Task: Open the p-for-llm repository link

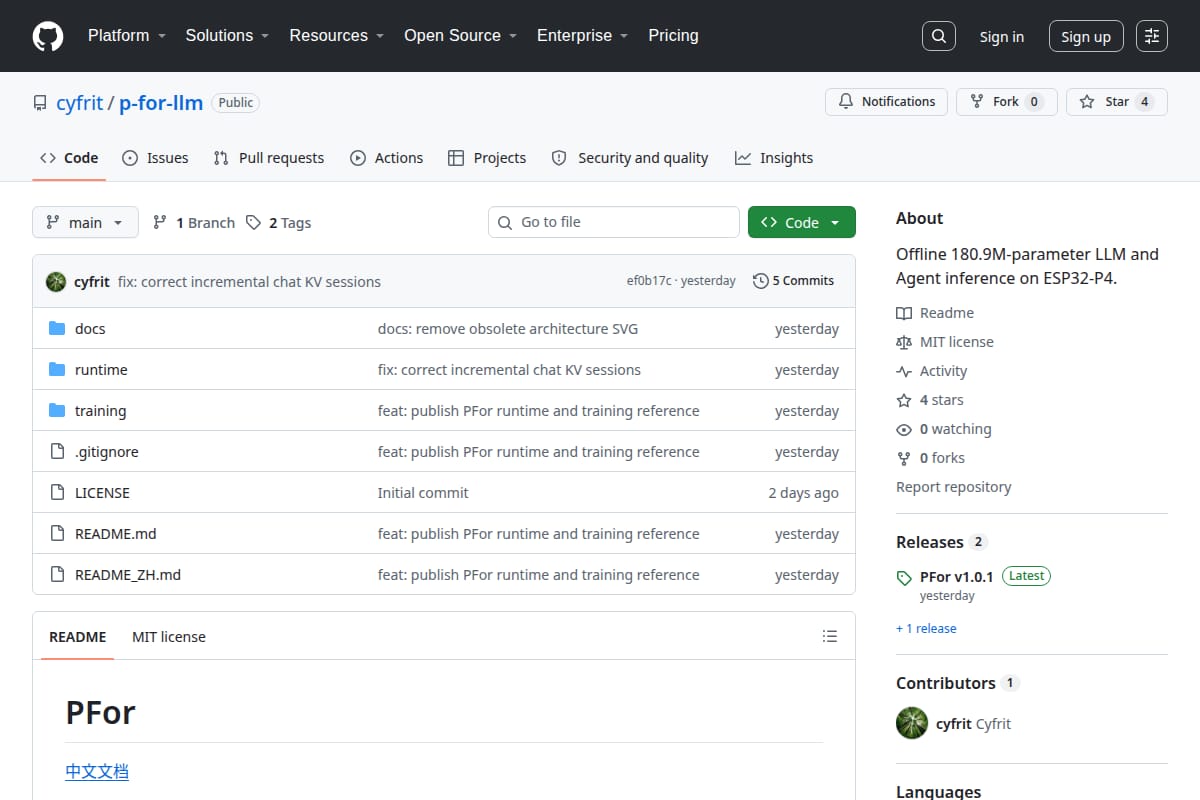Action: [x=161, y=103]
